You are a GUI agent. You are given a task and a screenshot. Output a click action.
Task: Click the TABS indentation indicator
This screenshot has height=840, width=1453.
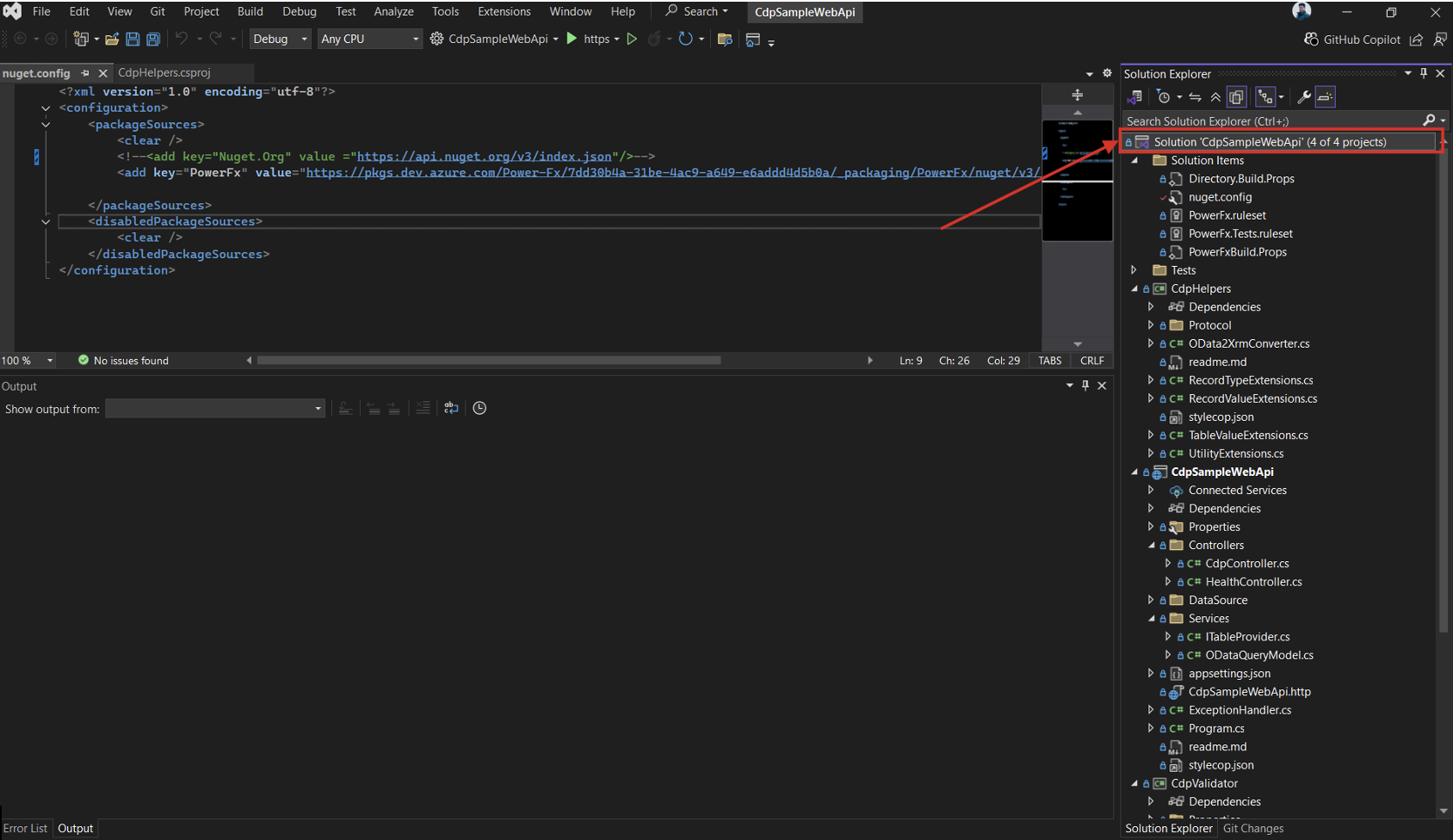click(x=1050, y=361)
